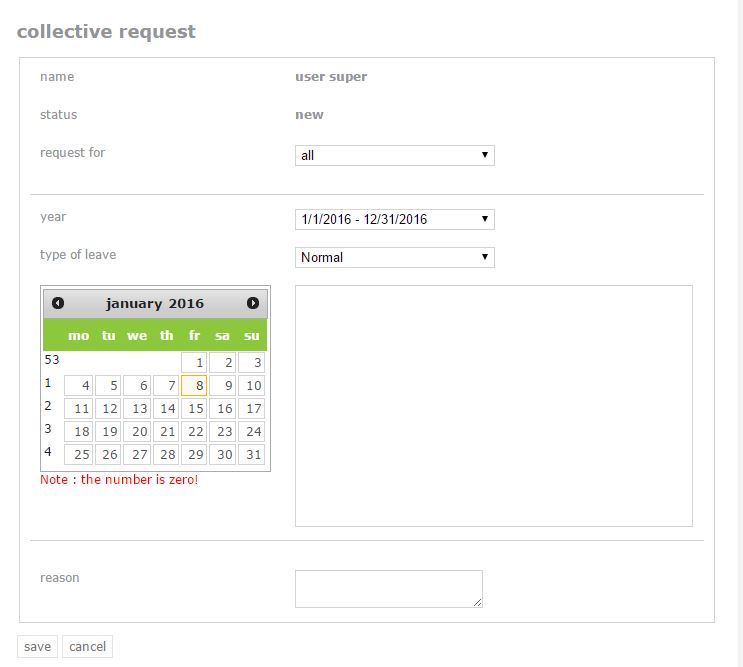Open the type of leave dropdown

(x=395, y=257)
